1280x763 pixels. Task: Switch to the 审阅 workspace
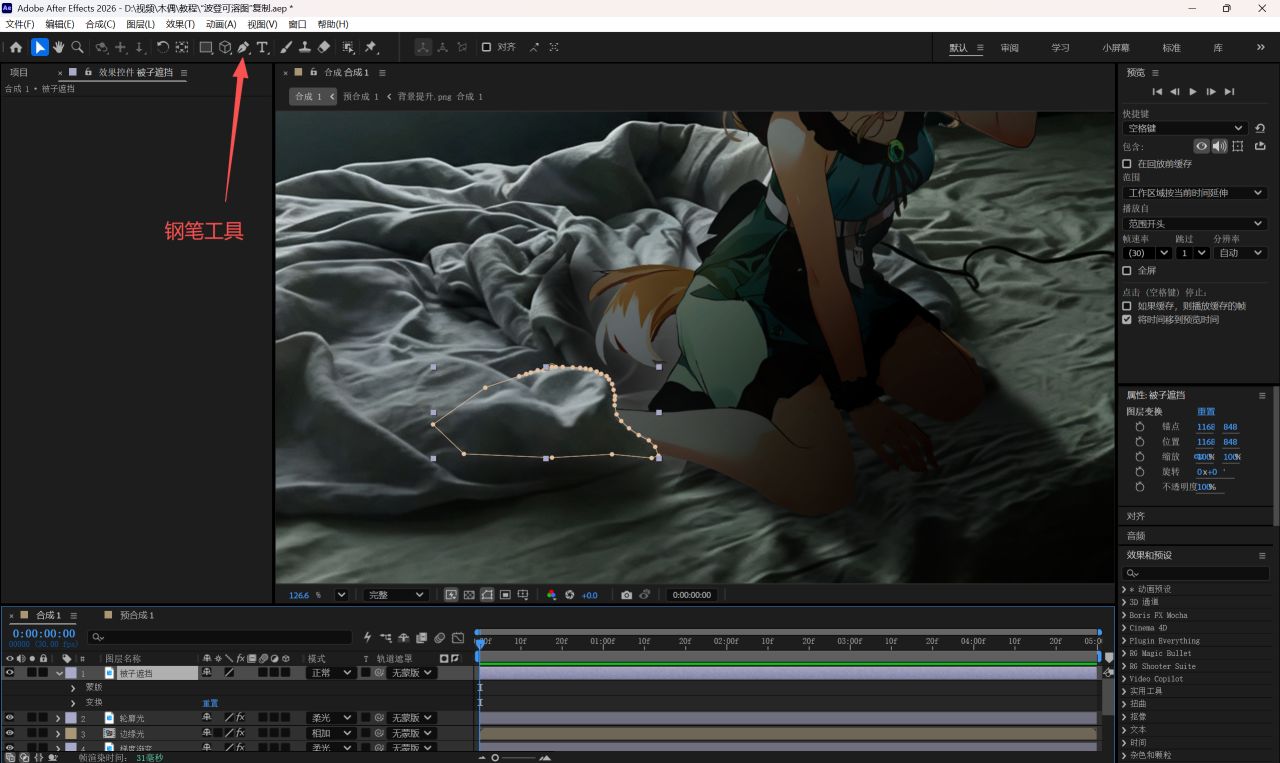point(1010,48)
